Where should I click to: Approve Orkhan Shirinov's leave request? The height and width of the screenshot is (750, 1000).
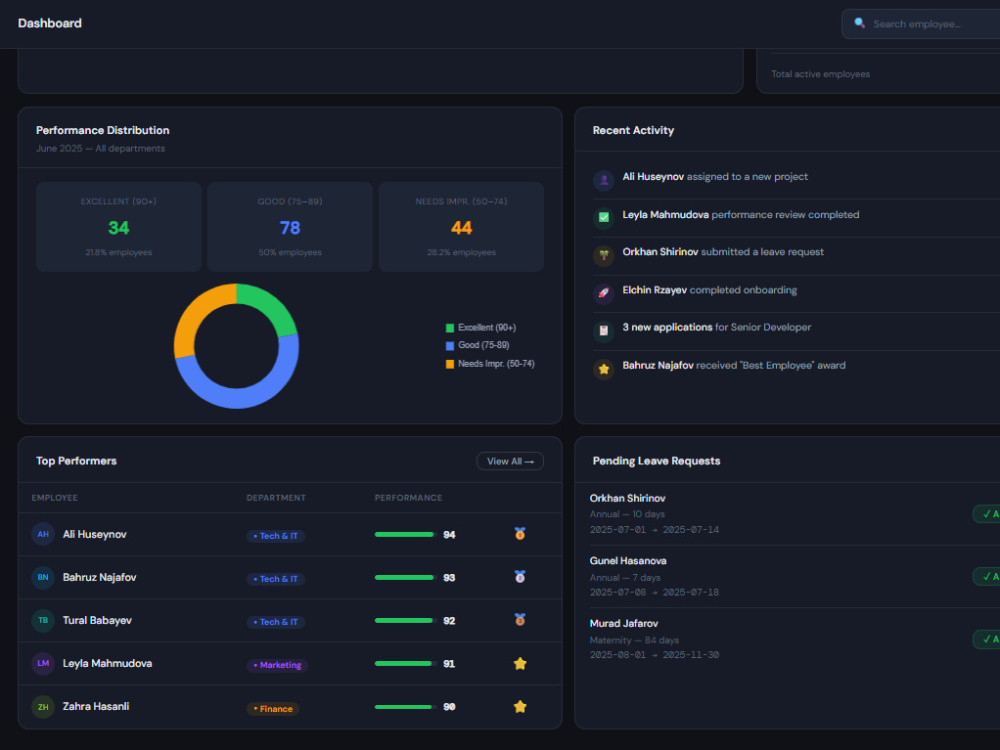coord(987,514)
